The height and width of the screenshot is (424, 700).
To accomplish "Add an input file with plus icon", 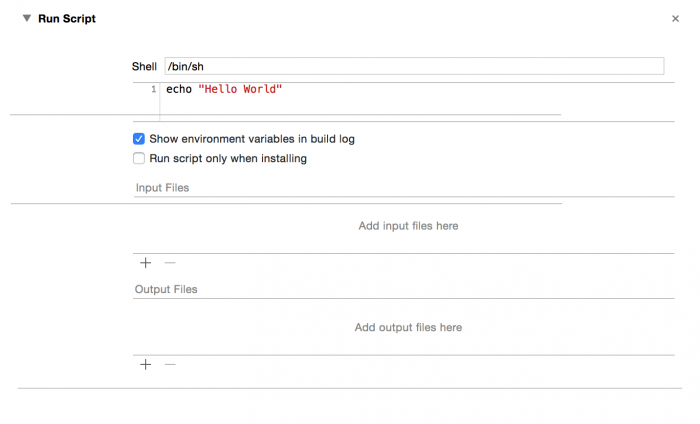I will coord(145,263).
